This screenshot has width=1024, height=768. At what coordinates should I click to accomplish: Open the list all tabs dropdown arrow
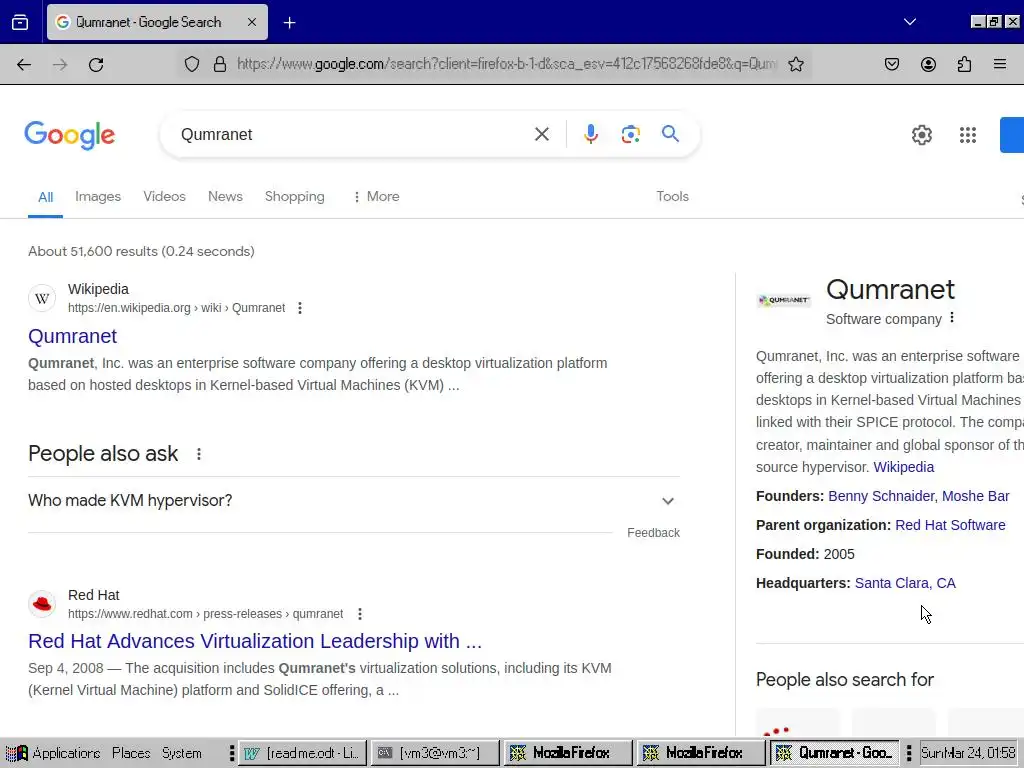coord(910,22)
